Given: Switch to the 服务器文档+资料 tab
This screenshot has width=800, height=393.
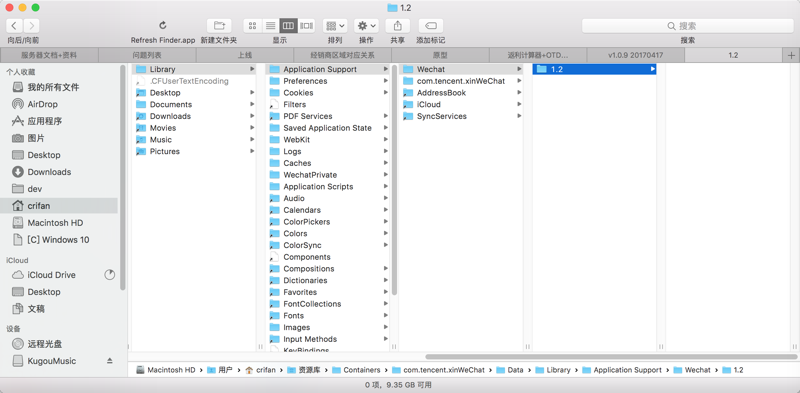Looking at the screenshot, I should [49, 55].
